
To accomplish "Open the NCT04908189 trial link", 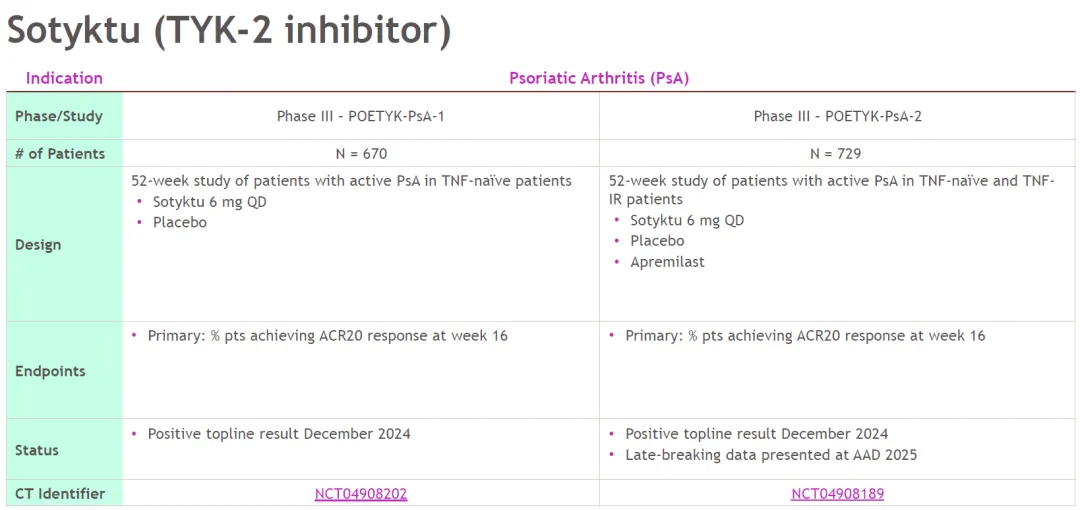I will 837,494.
